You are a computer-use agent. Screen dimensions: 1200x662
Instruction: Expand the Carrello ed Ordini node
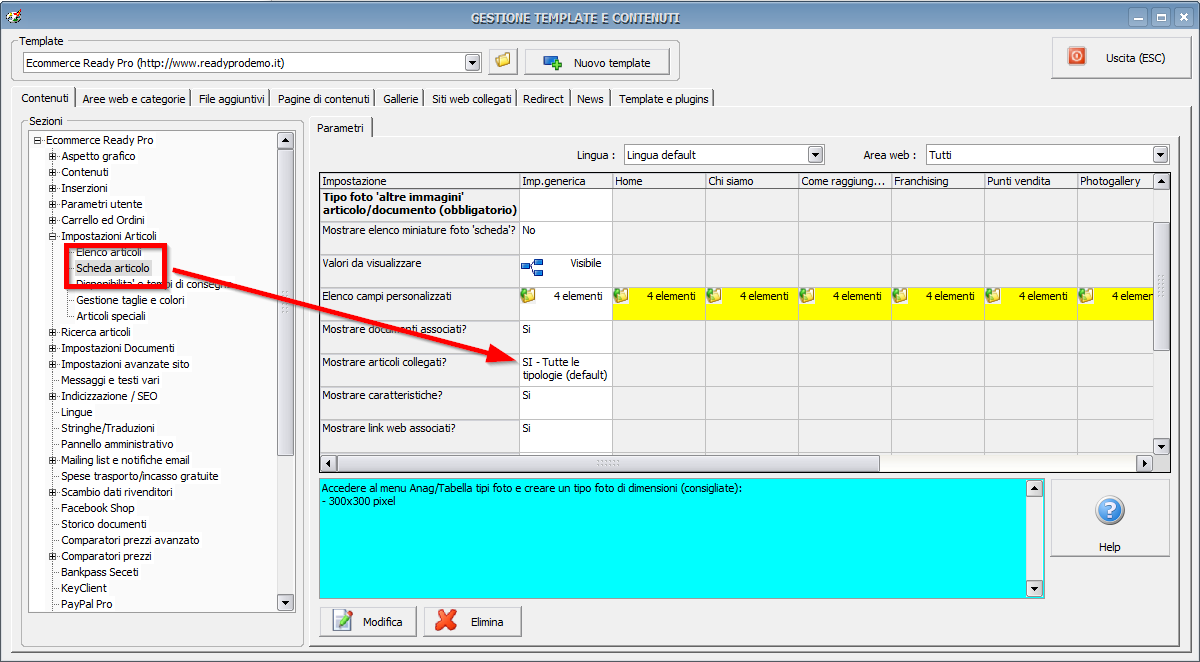(53, 220)
